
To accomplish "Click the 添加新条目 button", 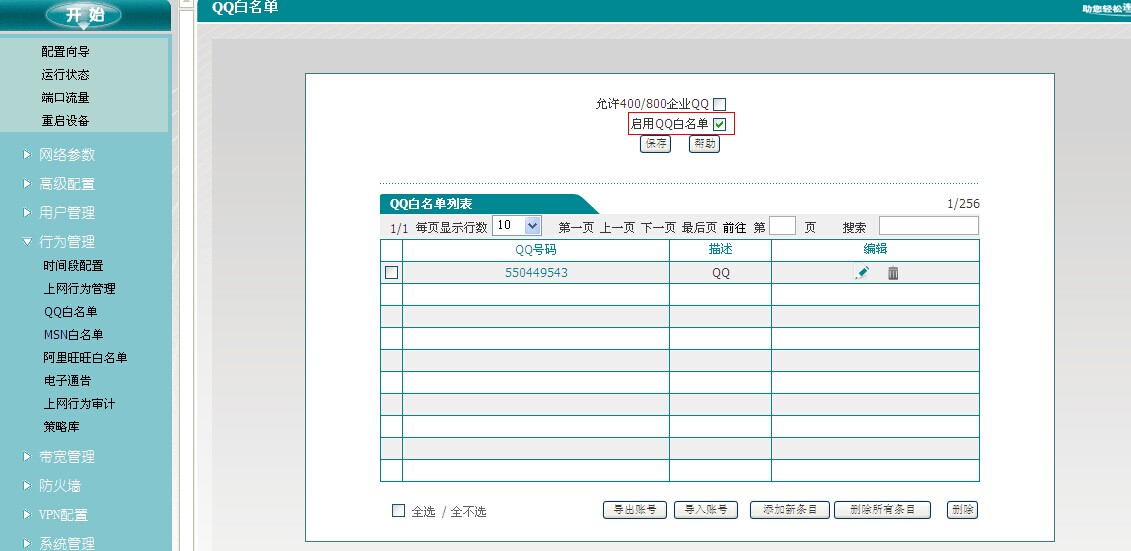I will pyautogui.click(x=790, y=510).
